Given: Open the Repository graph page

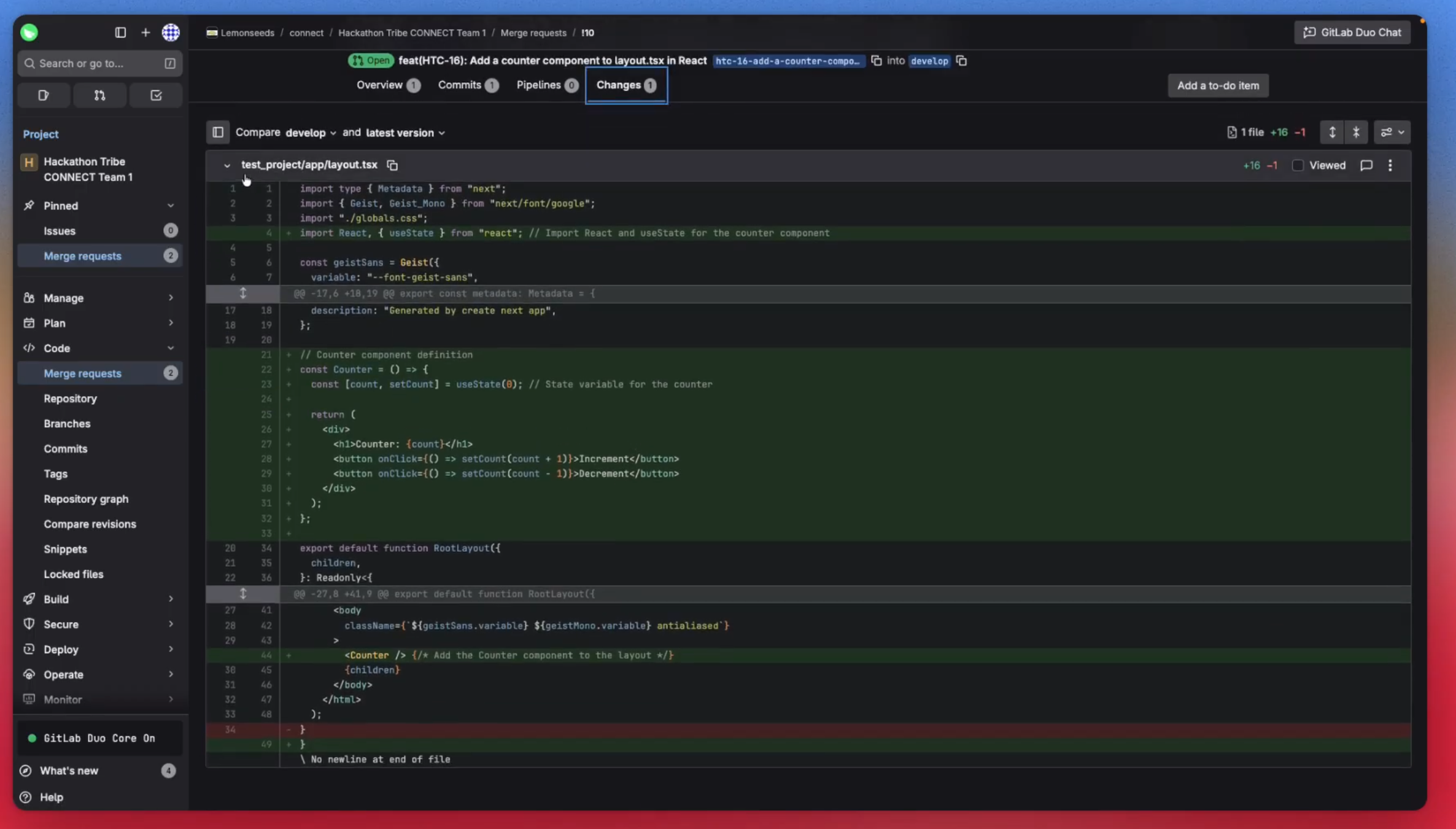Looking at the screenshot, I should [86, 499].
